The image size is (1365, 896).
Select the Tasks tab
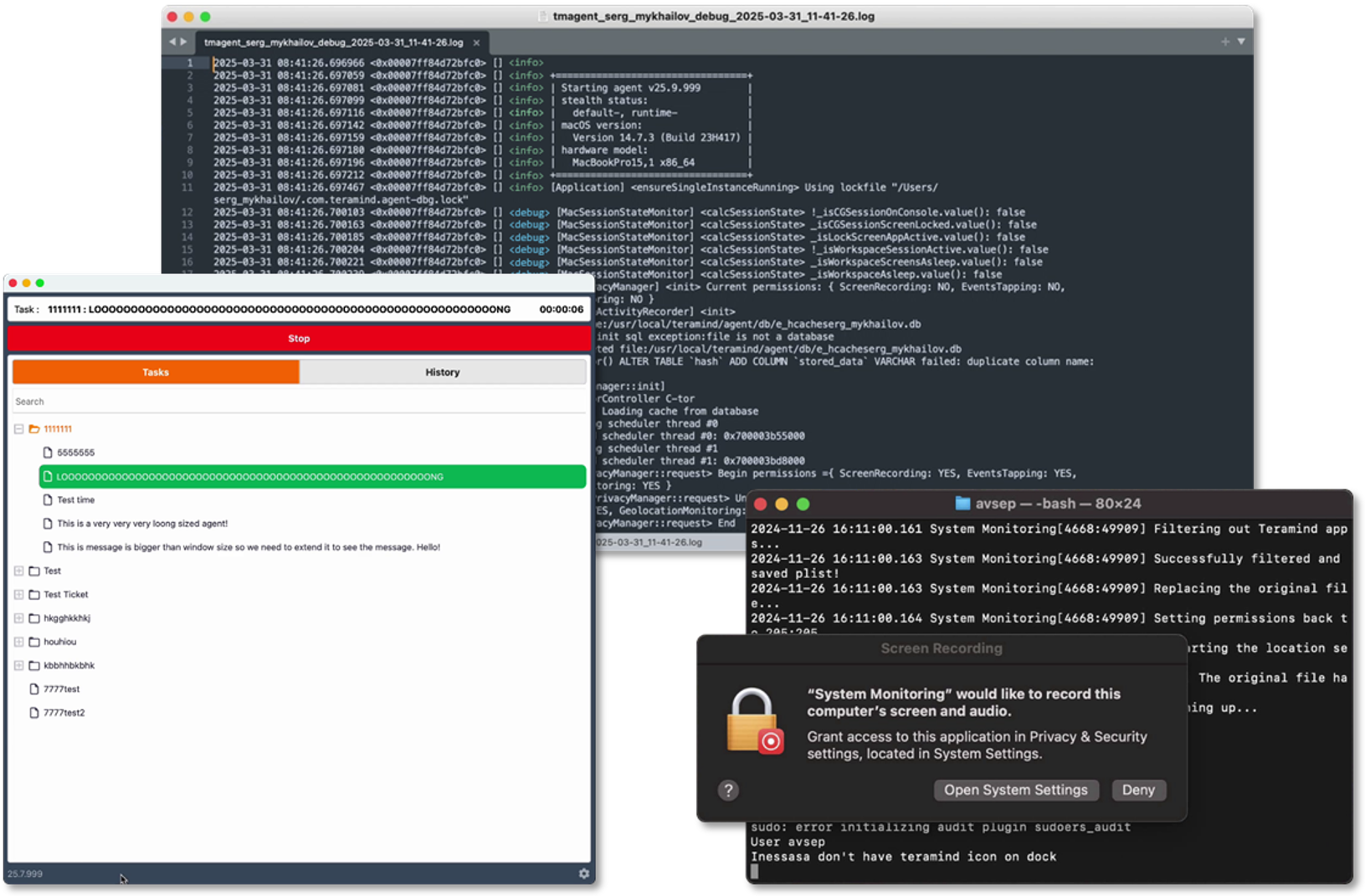pos(156,372)
